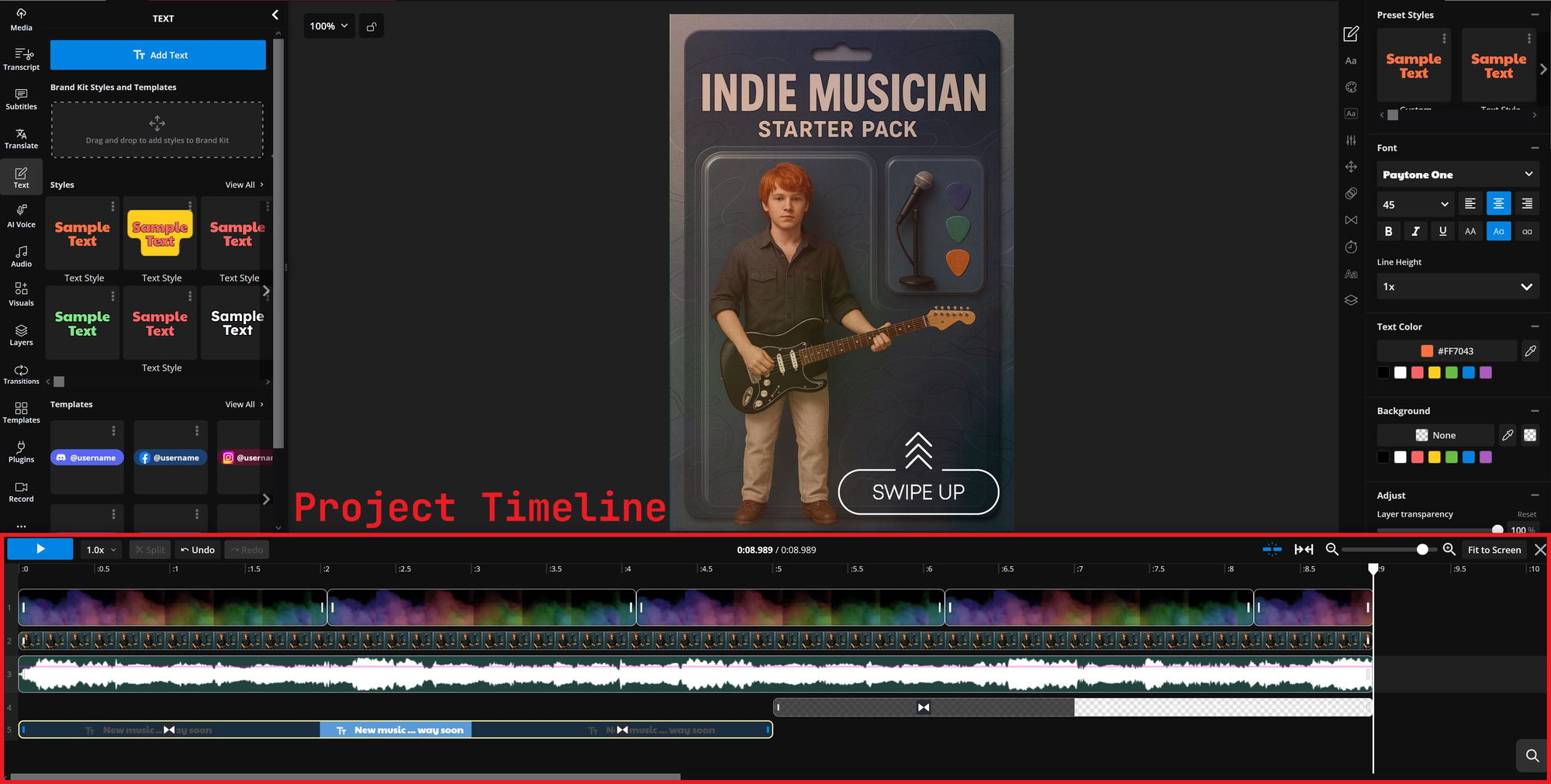Open the timeline search magnifier
This screenshot has height=784, width=1551.
coord(1532,755)
